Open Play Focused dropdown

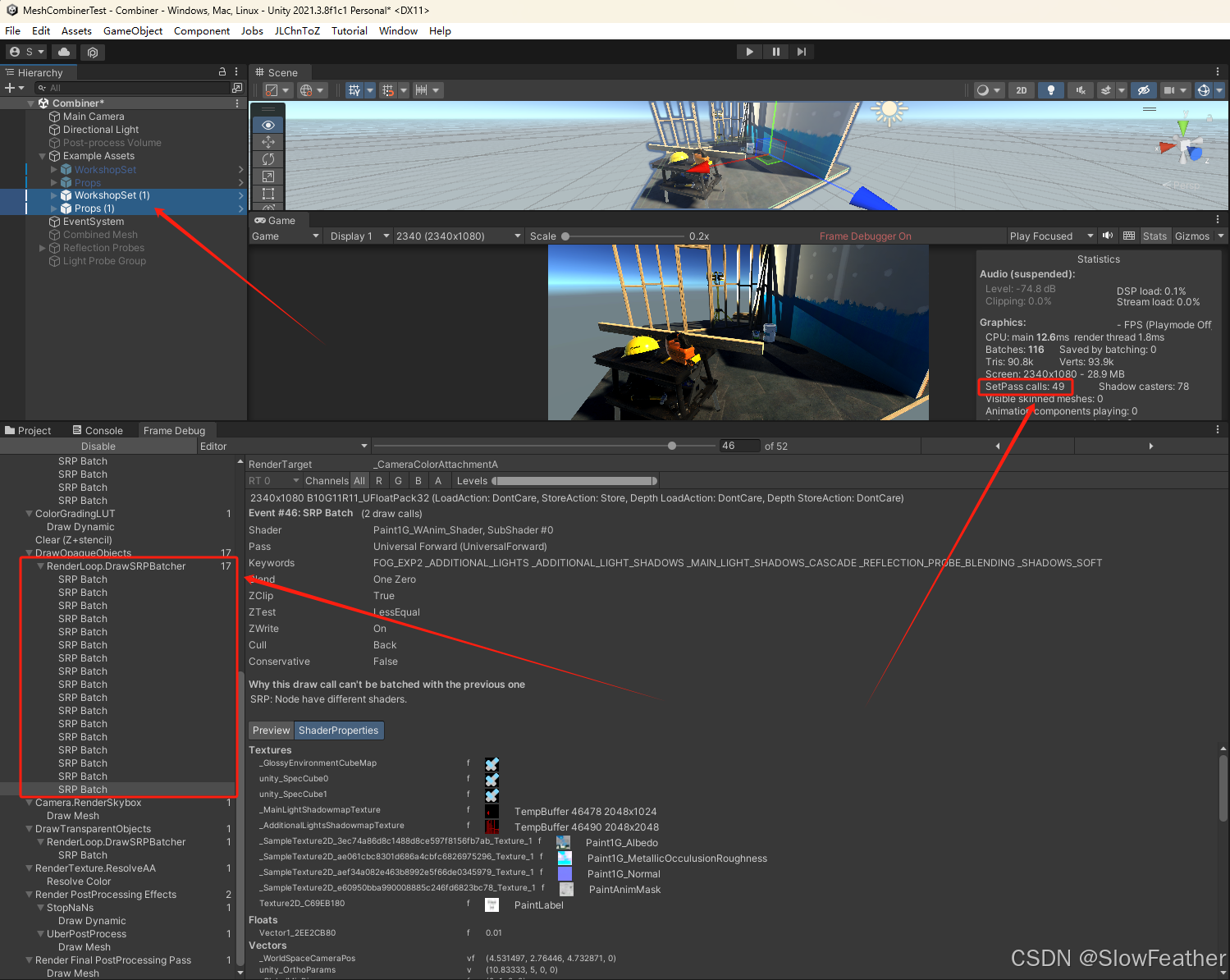click(1051, 236)
